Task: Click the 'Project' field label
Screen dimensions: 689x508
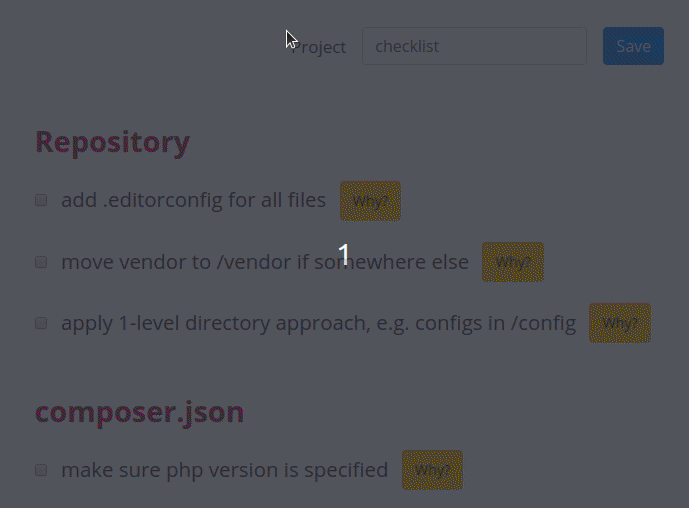Action: point(319,47)
